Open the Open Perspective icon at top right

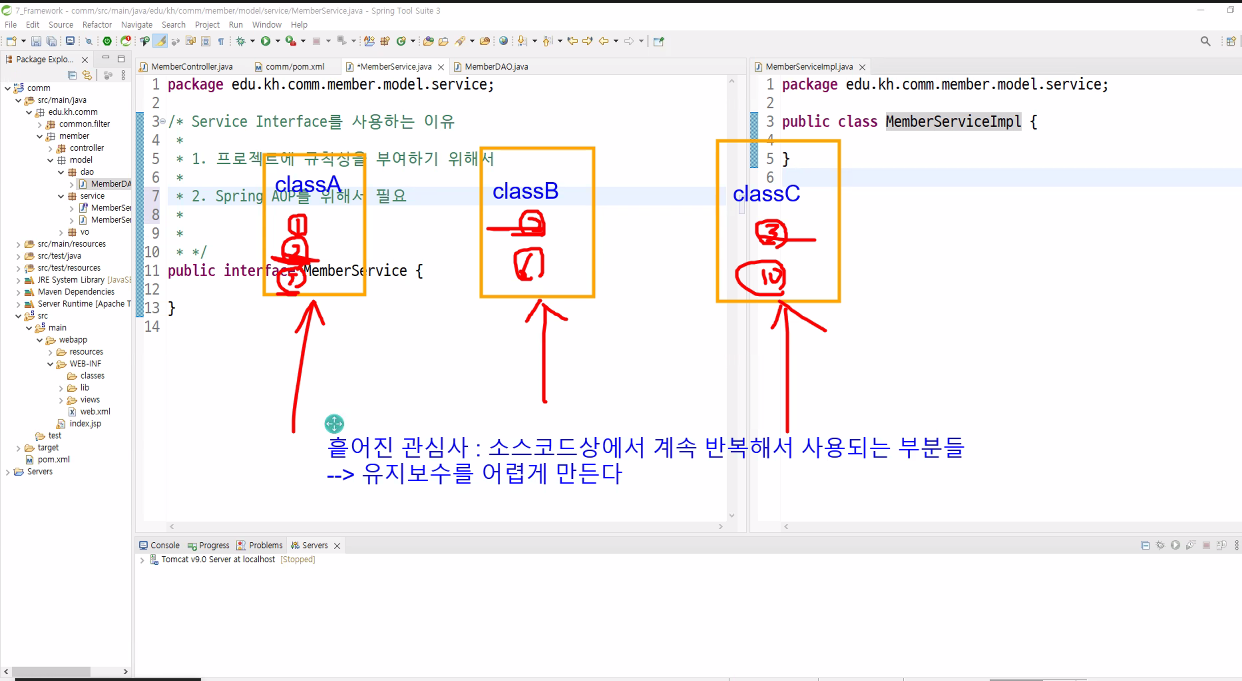point(1230,41)
